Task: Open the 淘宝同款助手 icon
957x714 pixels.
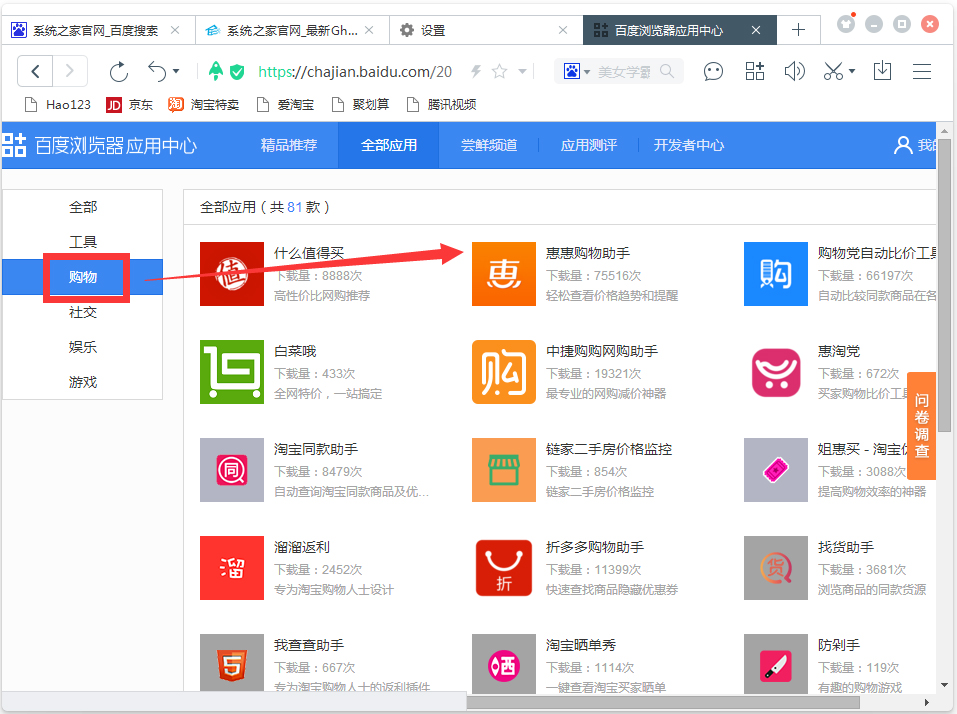Action: [232, 470]
